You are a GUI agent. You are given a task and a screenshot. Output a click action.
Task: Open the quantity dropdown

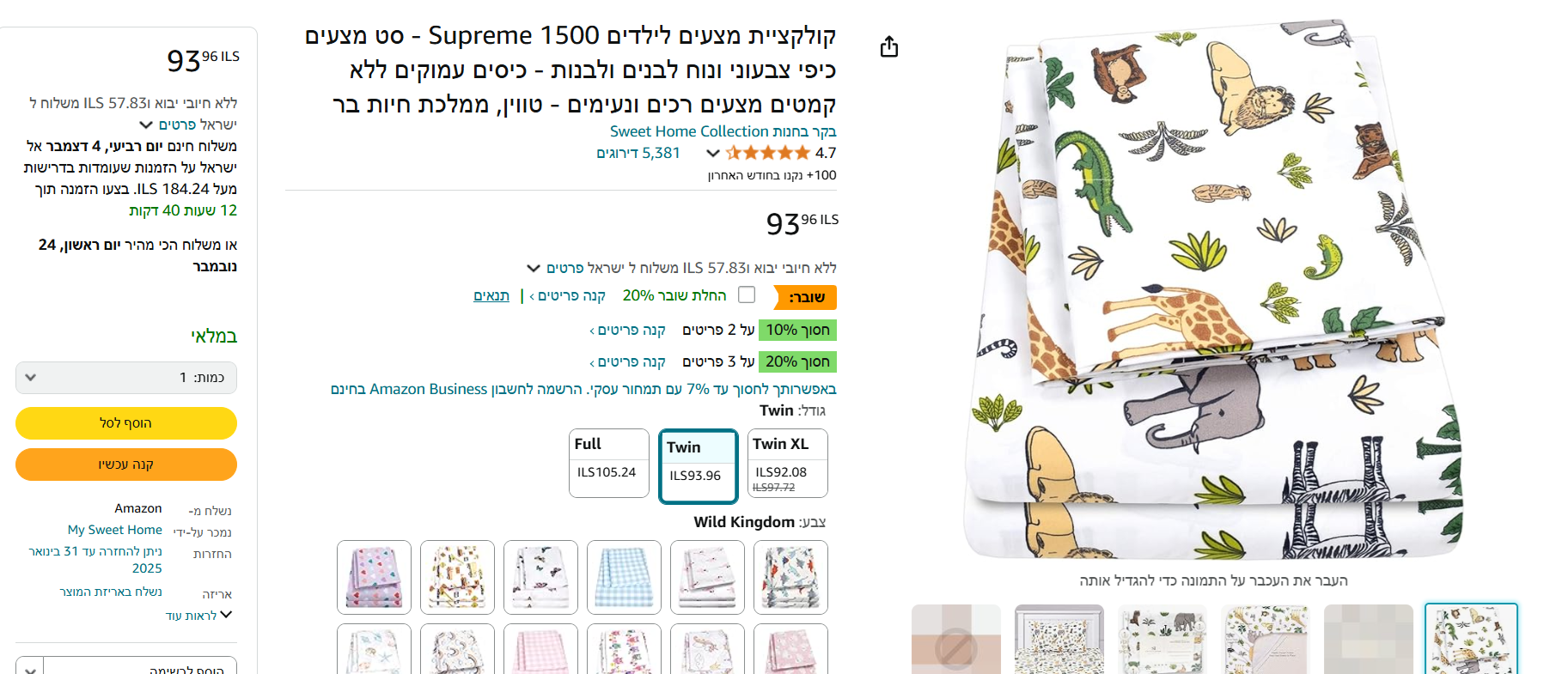[x=126, y=378]
